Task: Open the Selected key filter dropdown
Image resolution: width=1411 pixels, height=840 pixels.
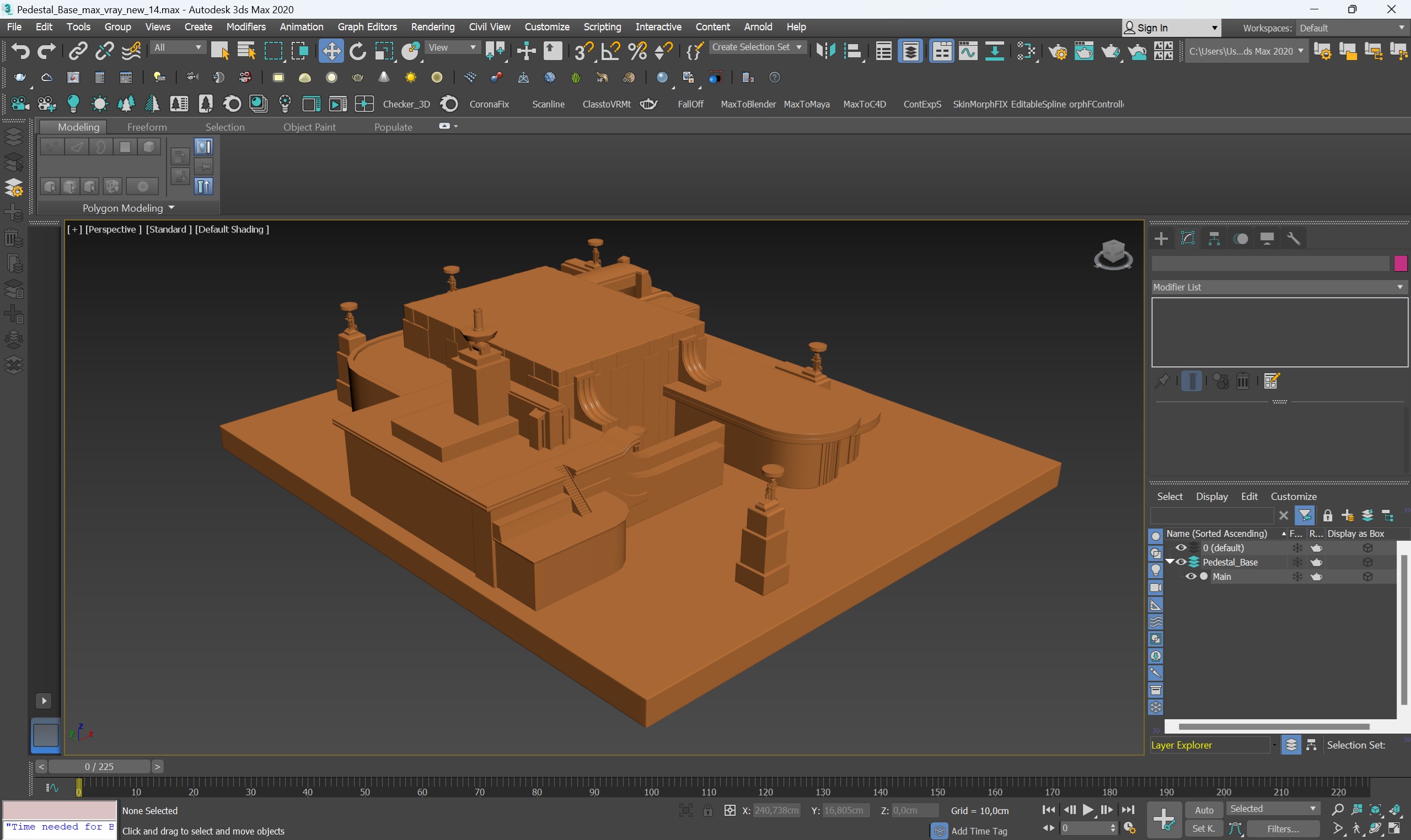Action: pyautogui.click(x=1273, y=809)
